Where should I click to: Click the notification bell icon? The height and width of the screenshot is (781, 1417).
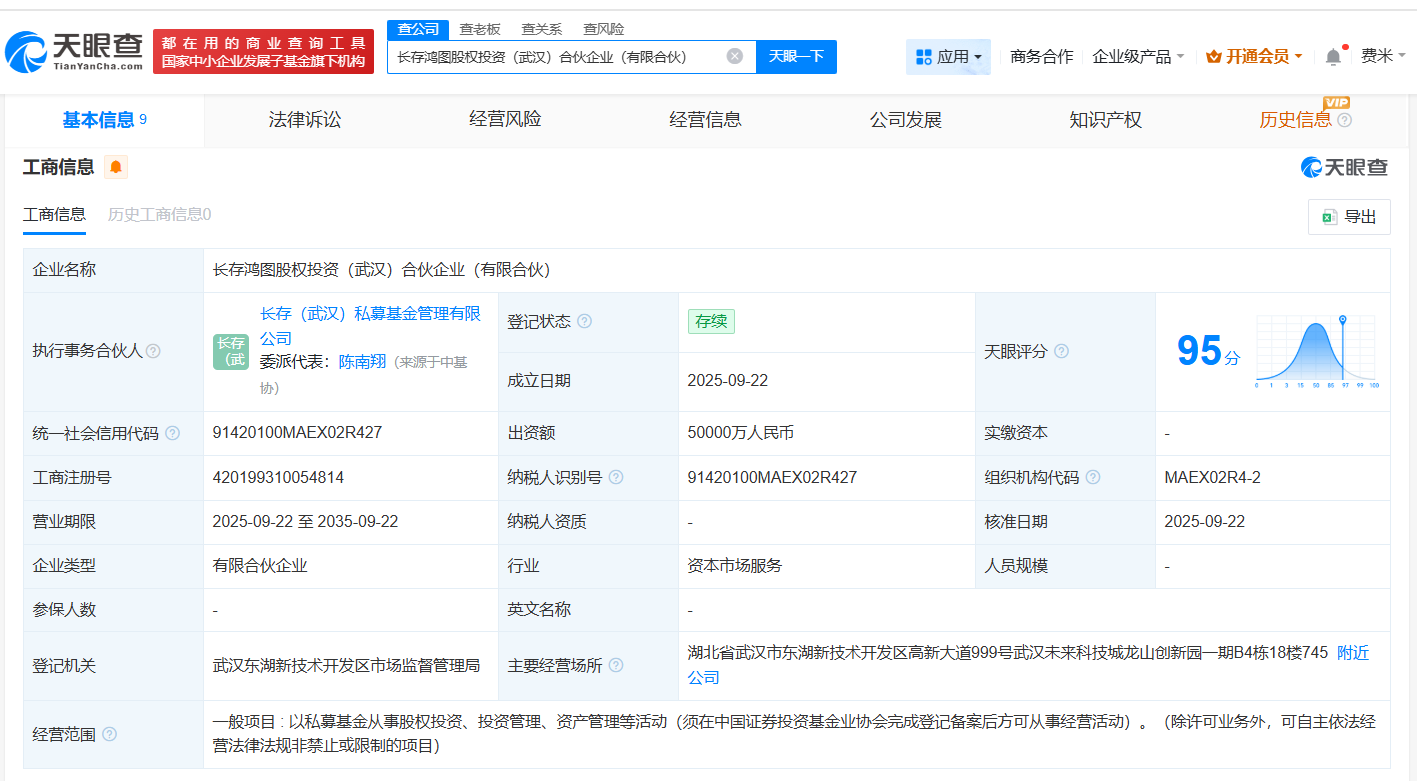coord(1332,56)
